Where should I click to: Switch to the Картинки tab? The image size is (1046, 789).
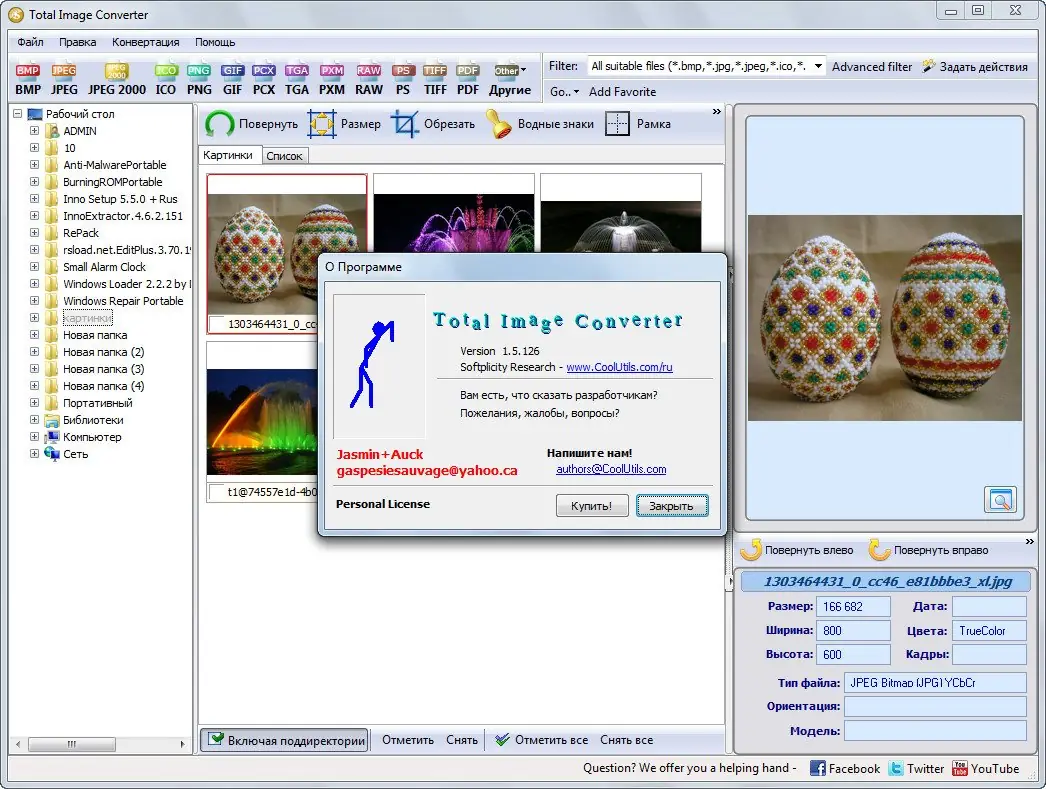228,155
